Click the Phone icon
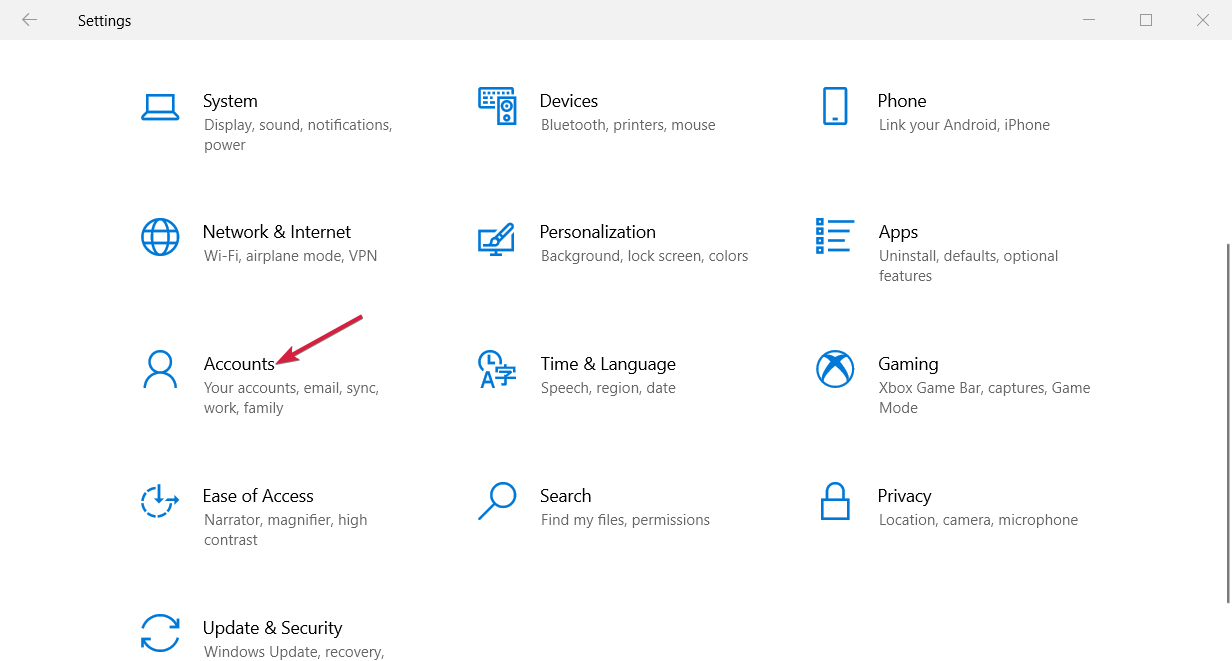 point(835,106)
